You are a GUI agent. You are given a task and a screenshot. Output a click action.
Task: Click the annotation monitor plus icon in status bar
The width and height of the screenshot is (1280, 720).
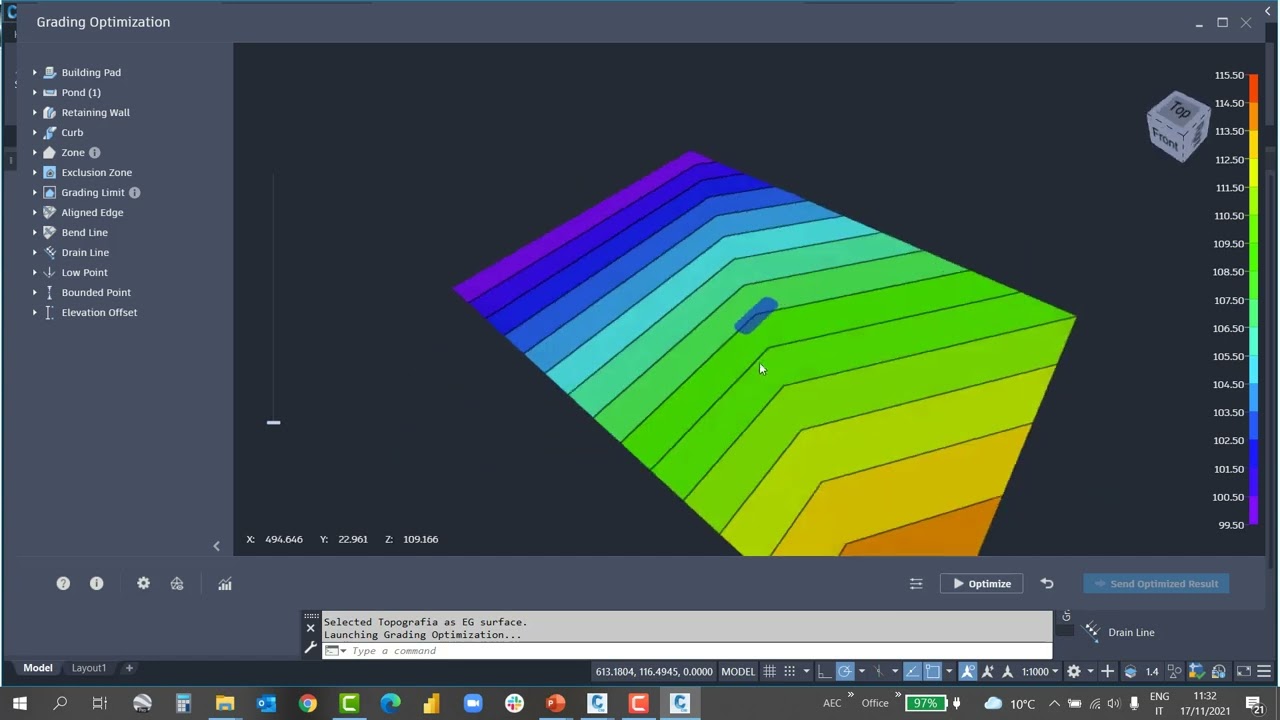click(x=1107, y=672)
